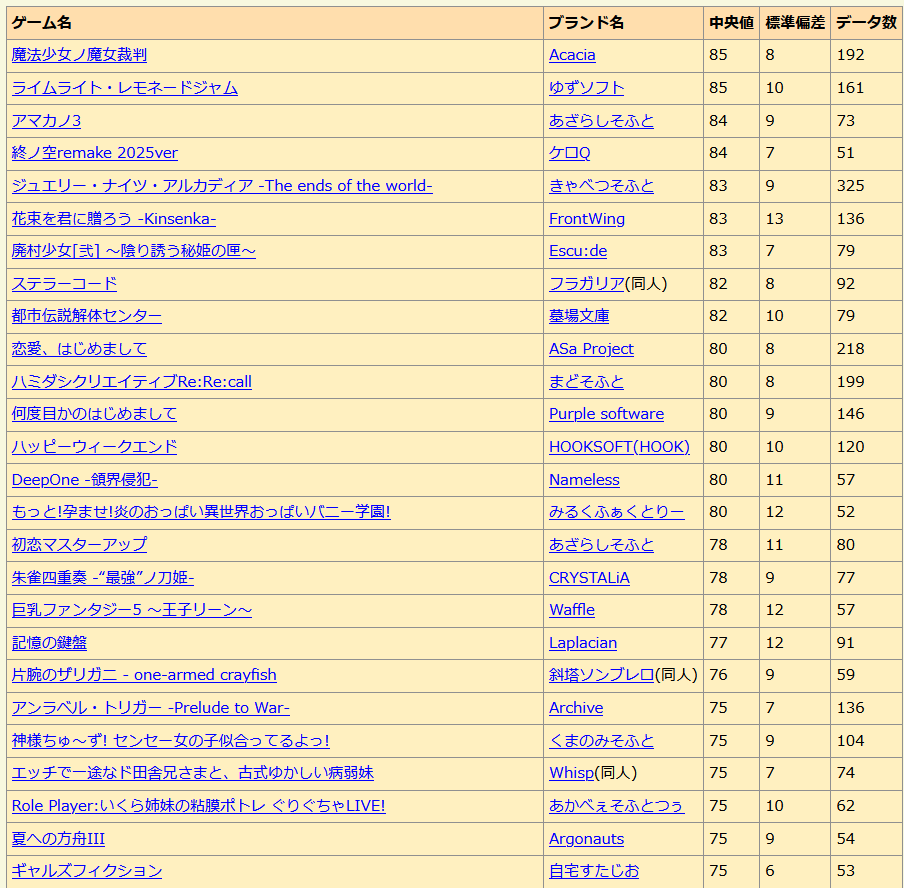Open 何度目かのはじめまして game link
Image resolution: width=904 pixels, height=888 pixels.
[x=94, y=414]
